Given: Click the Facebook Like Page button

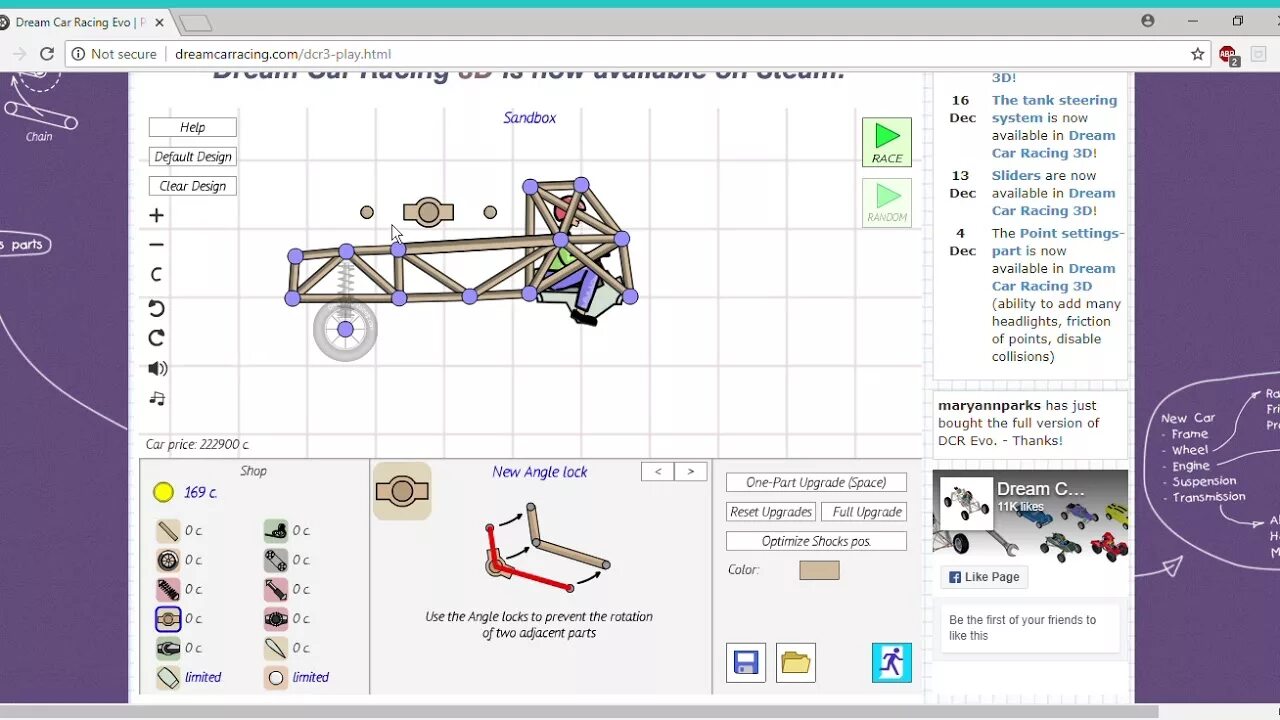Looking at the screenshot, I should pyautogui.click(x=985, y=577).
